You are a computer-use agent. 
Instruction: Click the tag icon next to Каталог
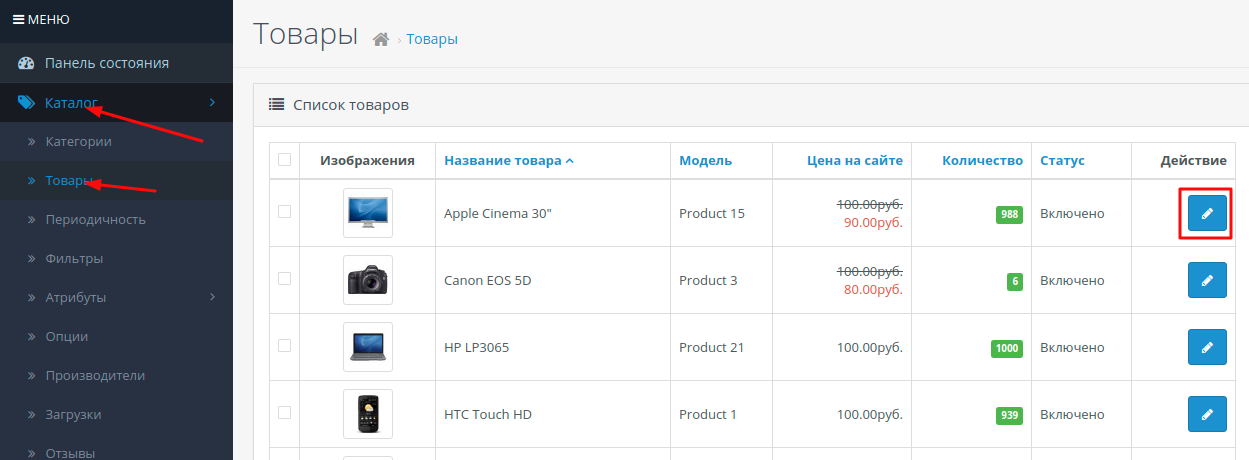[x=27, y=102]
